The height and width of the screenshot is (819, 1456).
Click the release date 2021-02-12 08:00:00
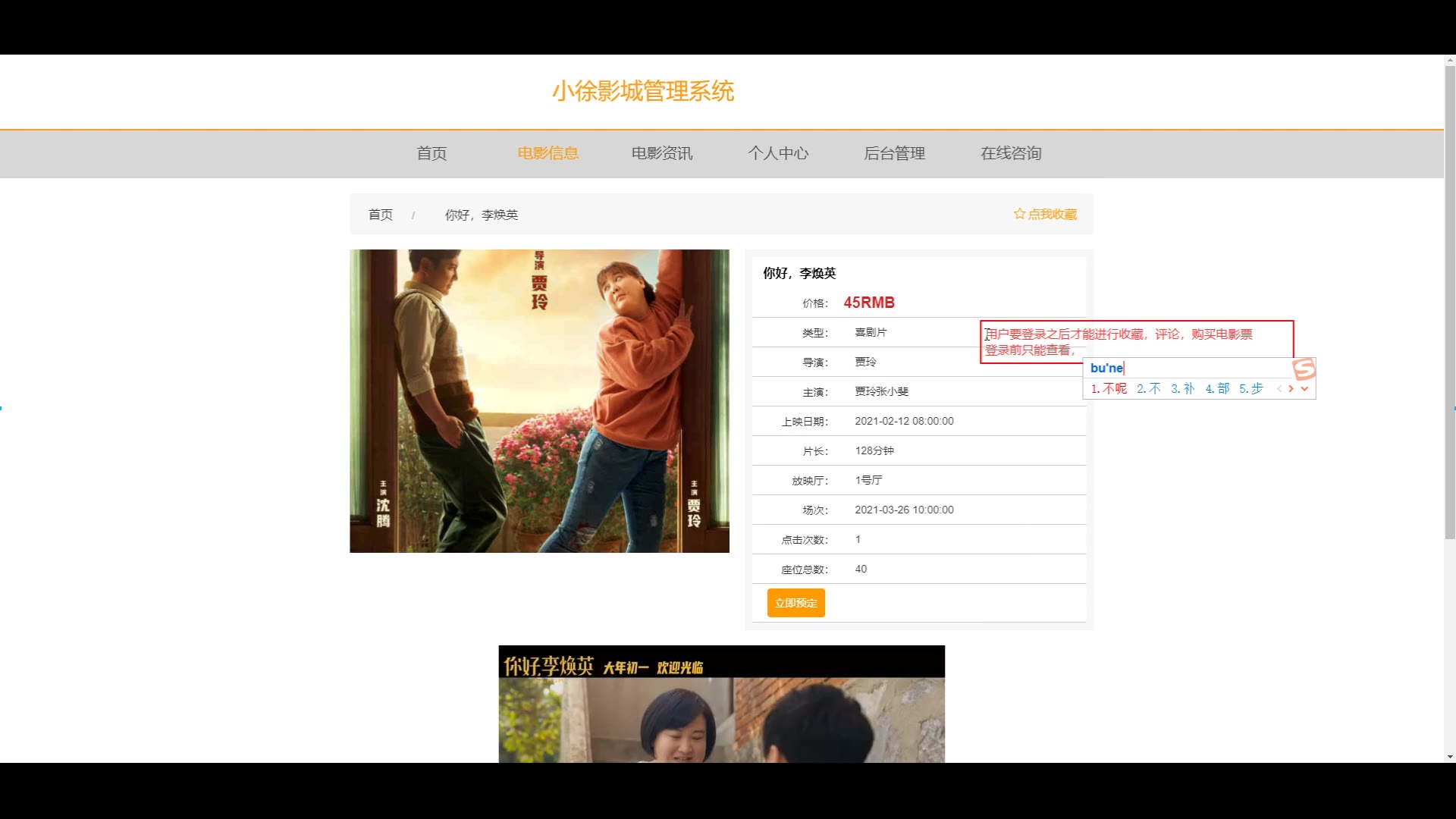[x=904, y=421]
